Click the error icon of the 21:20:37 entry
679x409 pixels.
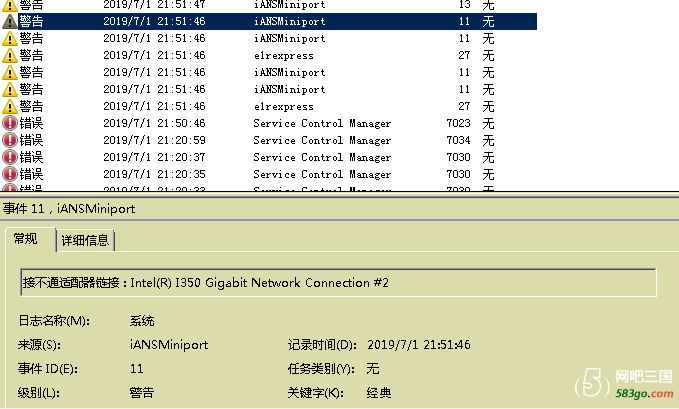click(10, 157)
